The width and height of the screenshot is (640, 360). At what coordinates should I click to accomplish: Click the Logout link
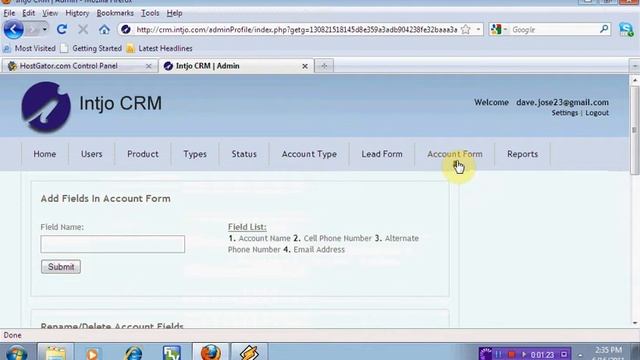597,113
